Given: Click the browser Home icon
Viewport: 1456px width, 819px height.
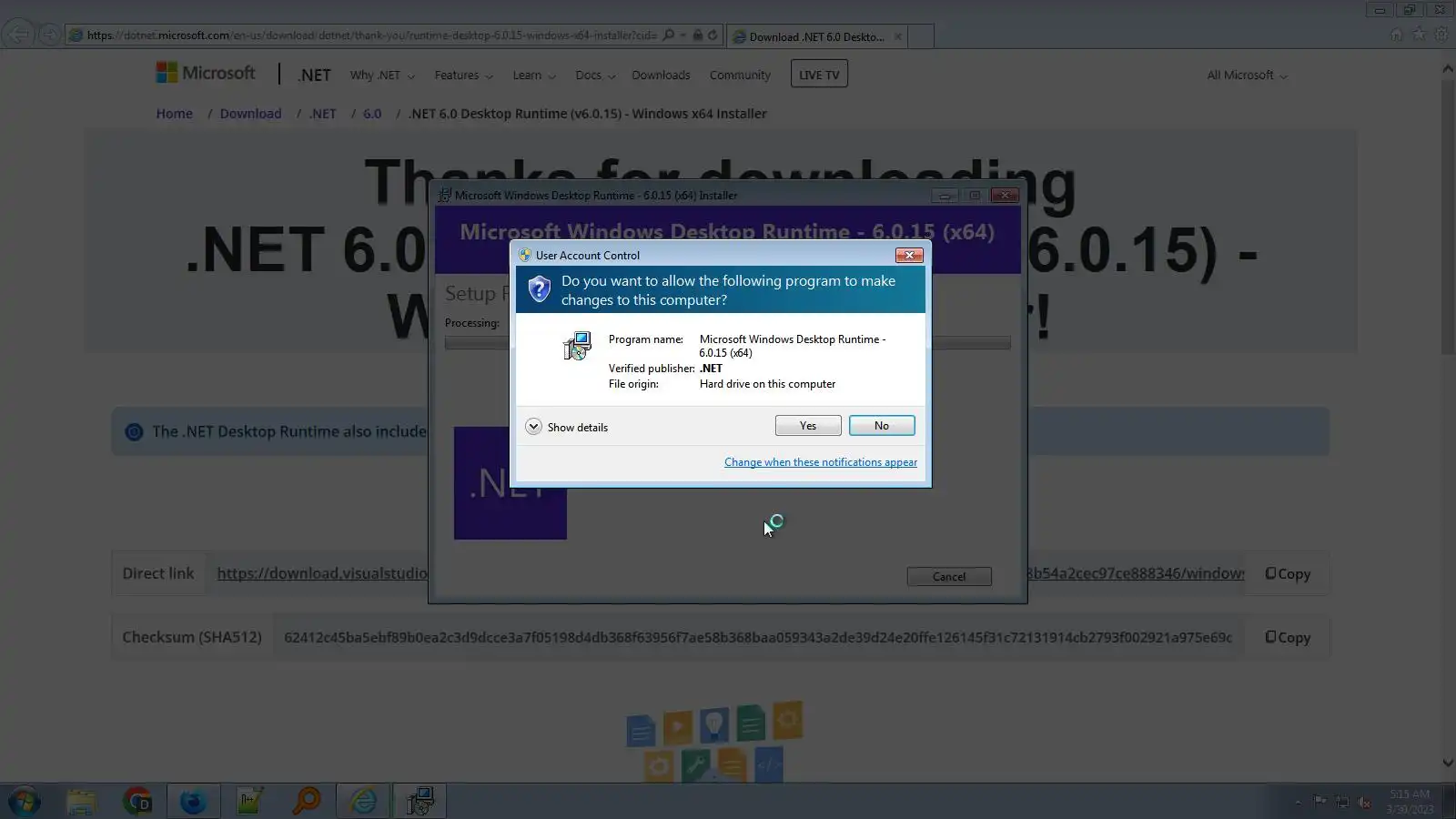Looking at the screenshot, I should tap(1397, 35).
